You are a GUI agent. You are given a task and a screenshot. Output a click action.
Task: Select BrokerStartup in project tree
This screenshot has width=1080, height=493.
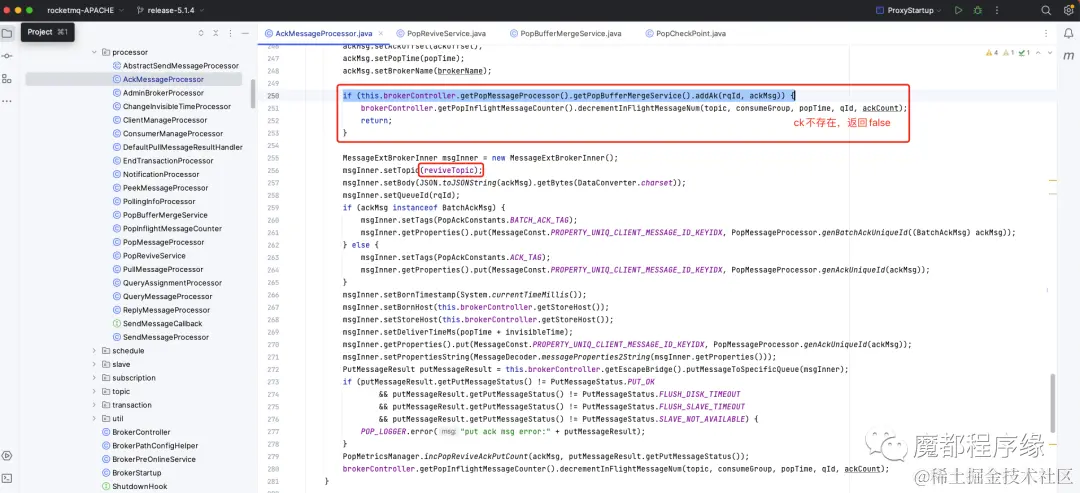[x=136, y=473]
